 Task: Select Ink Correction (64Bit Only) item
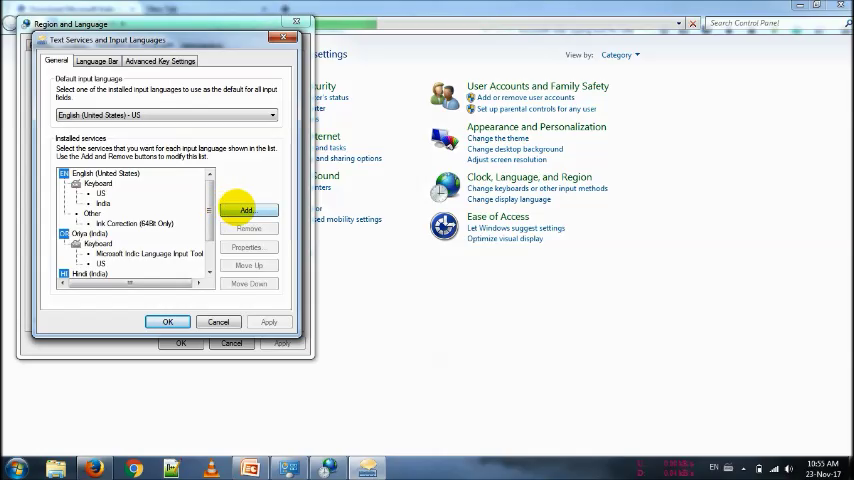tap(135, 223)
